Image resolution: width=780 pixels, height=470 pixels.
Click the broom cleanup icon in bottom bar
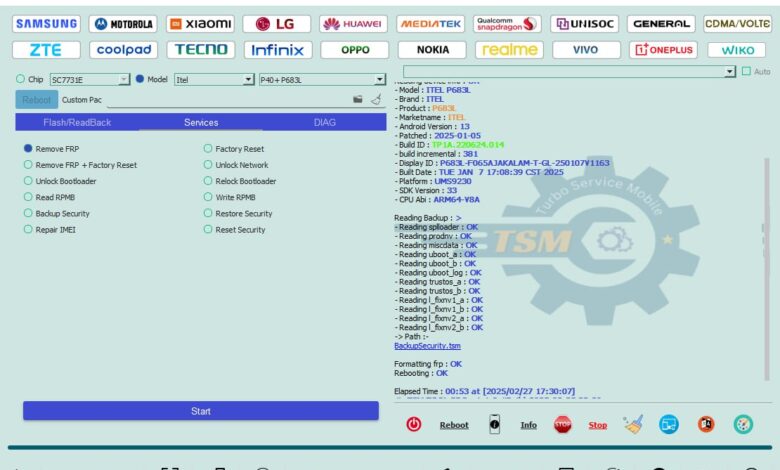pos(633,424)
